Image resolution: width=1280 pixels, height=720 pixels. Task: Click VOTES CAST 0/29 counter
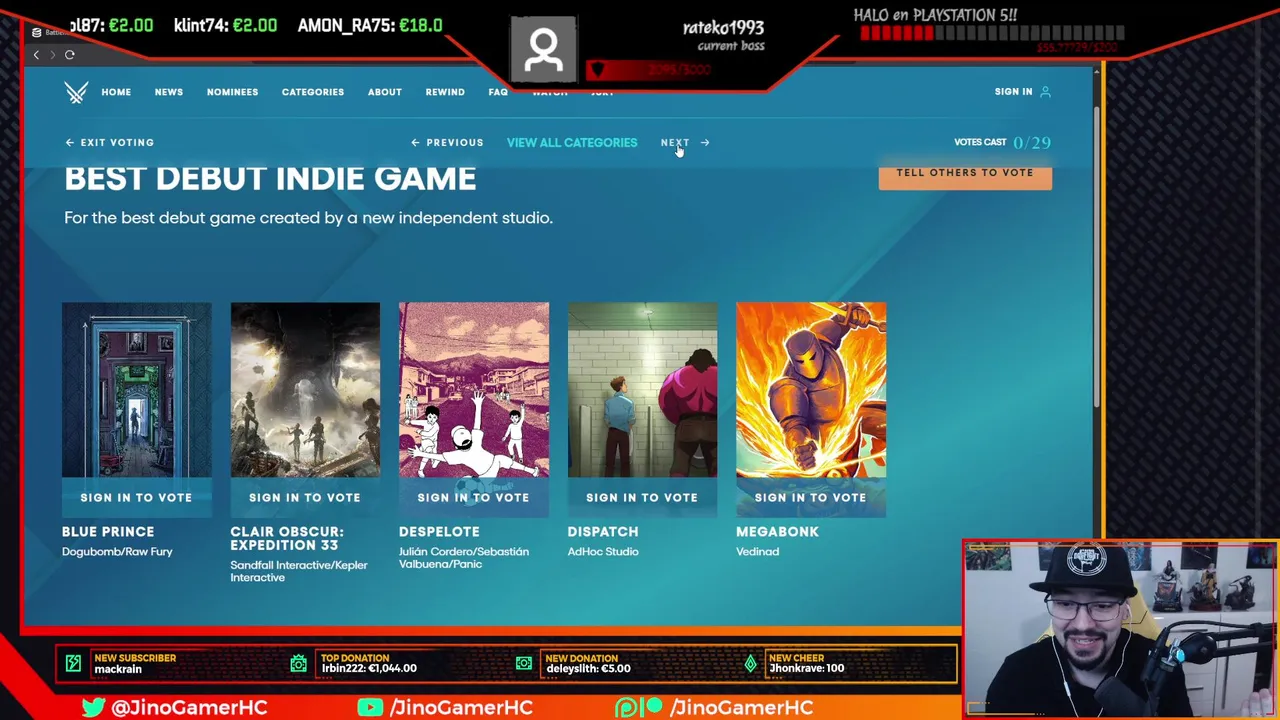1002,143
